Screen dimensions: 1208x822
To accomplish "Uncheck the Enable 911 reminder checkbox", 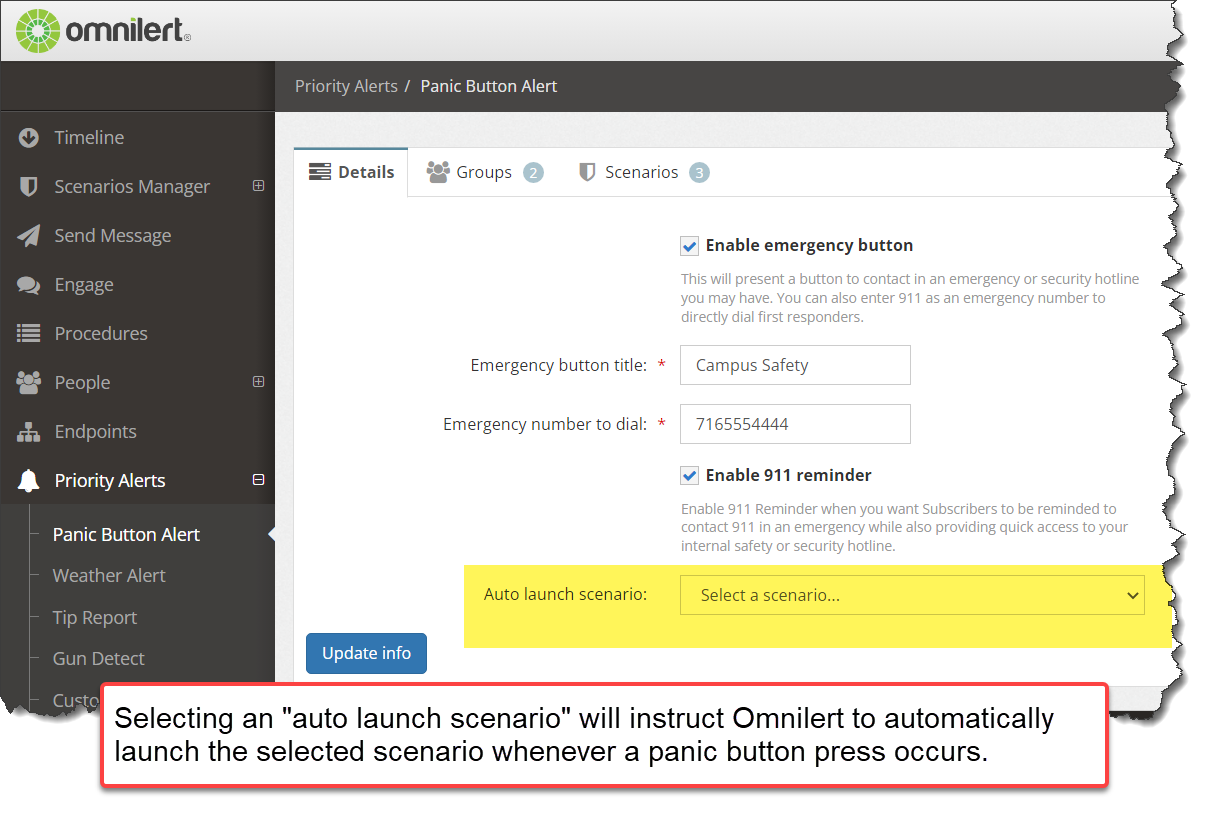I will (x=689, y=476).
